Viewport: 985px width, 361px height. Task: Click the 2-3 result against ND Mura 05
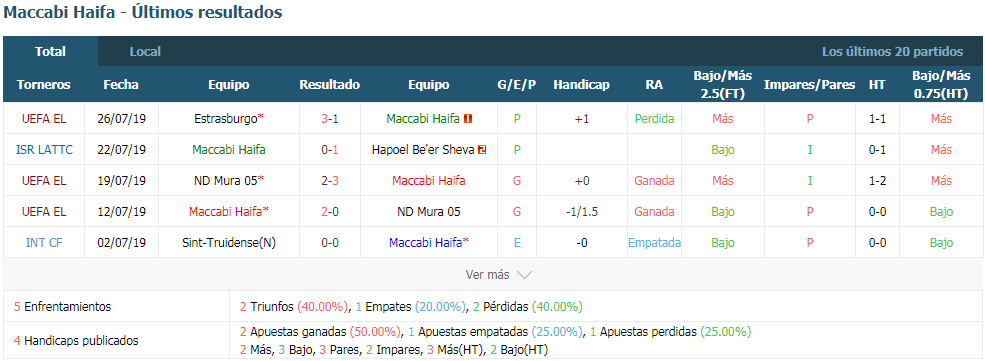[x=330, y=181]
